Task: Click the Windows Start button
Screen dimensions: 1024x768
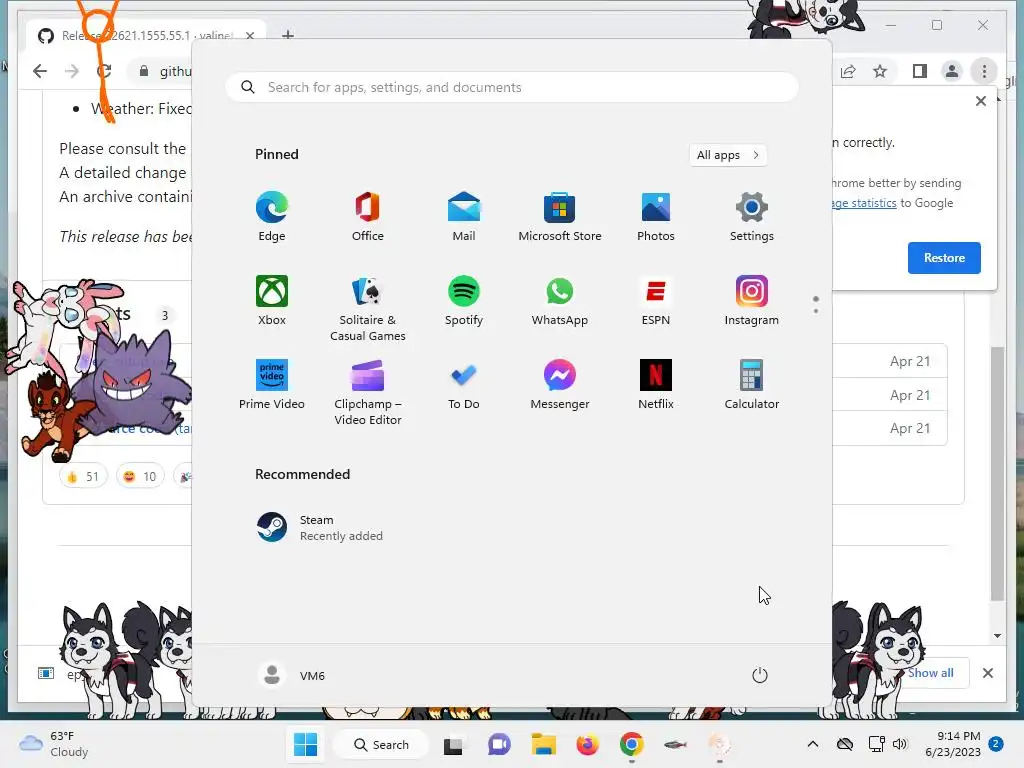Action: [x=306, y=744]
